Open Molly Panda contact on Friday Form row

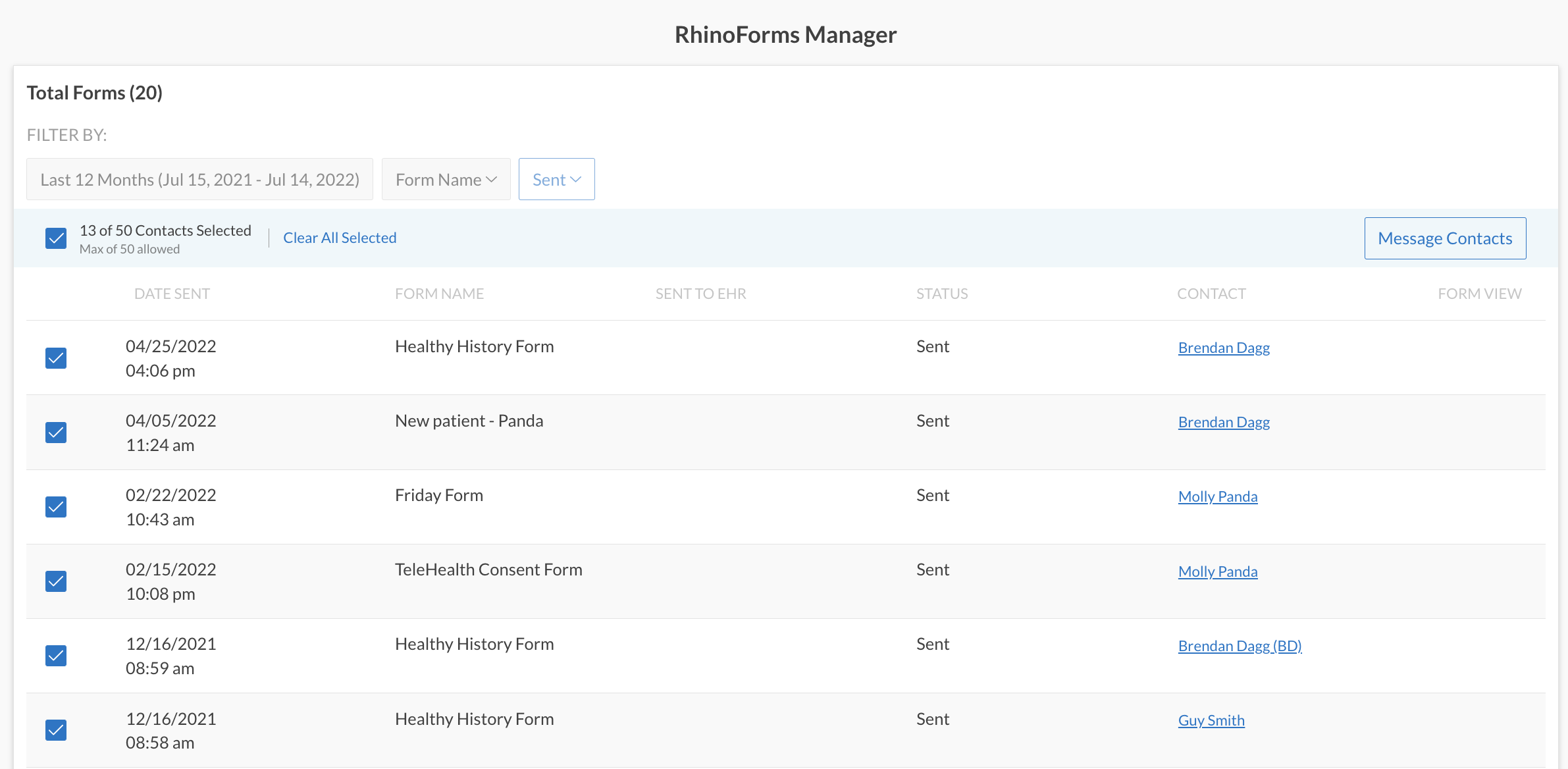point(1217,496)
